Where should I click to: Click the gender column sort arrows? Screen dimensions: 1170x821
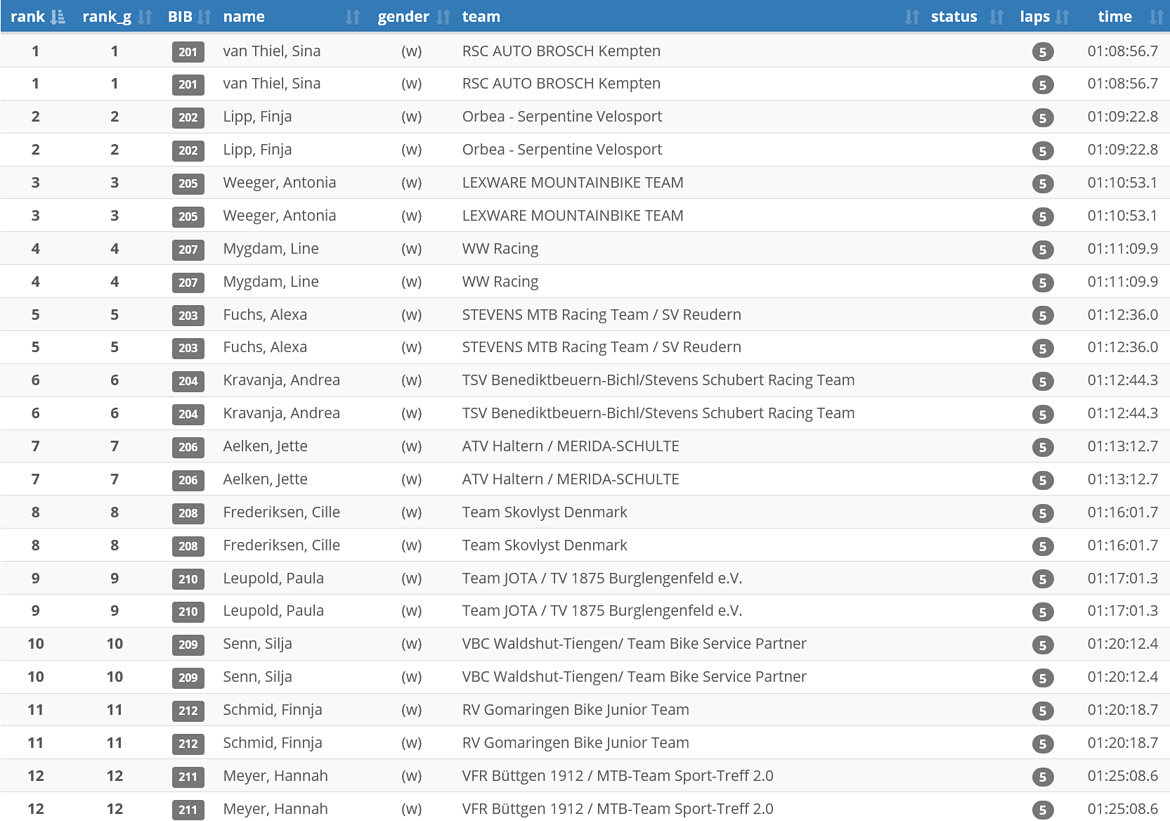[x=443, y=16]
